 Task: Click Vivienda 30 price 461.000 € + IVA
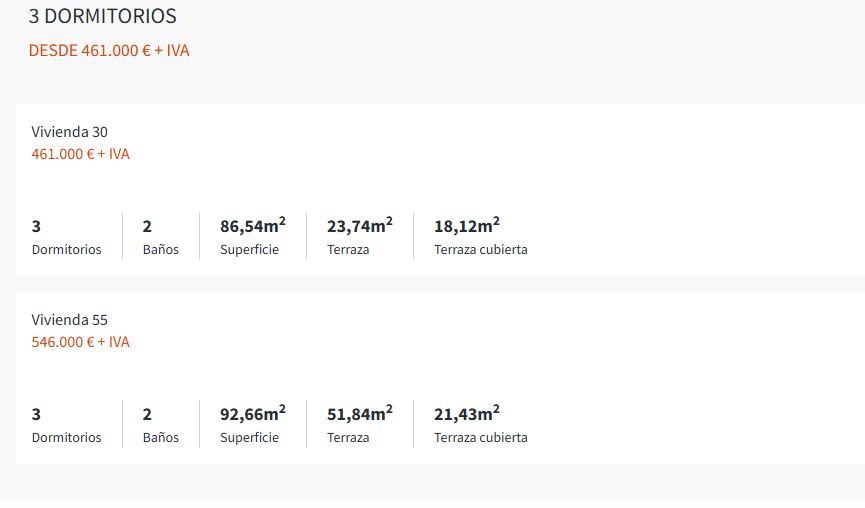tap(81, 154)
